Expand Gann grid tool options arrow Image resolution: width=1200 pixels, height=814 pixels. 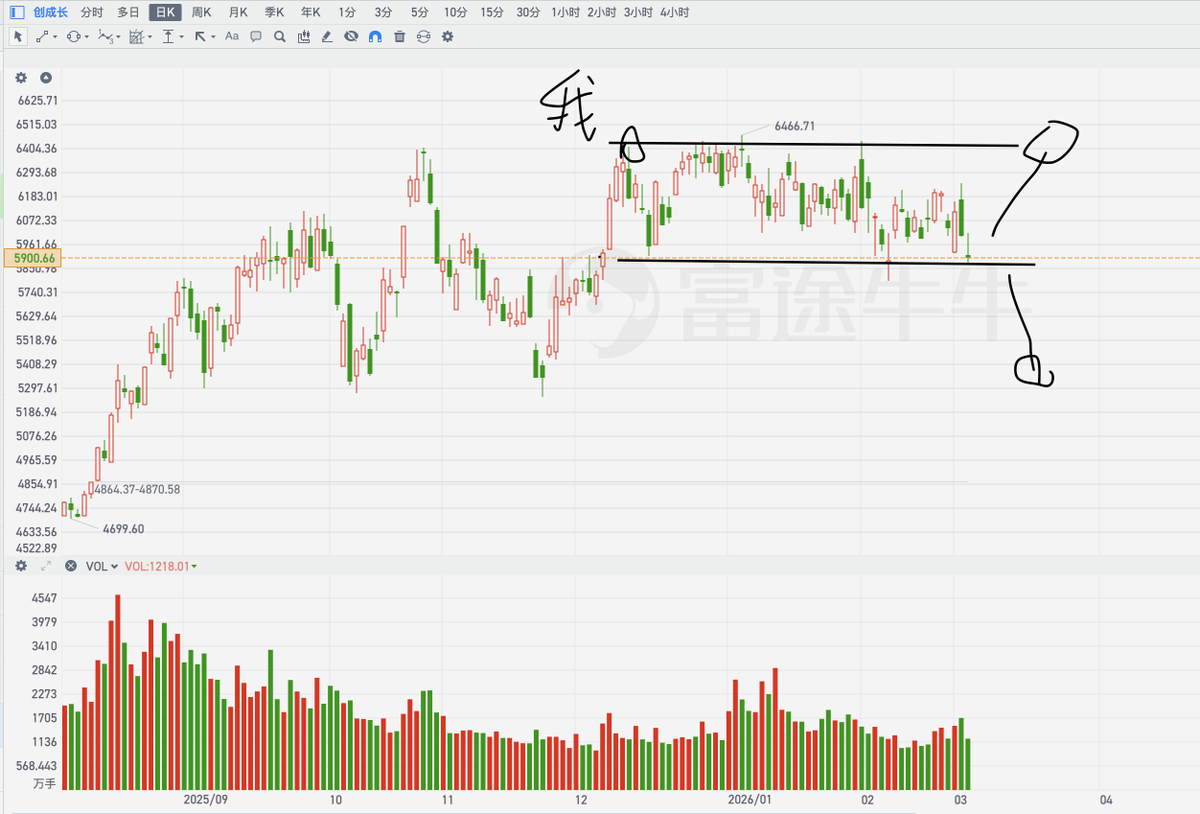coord(151,37)
